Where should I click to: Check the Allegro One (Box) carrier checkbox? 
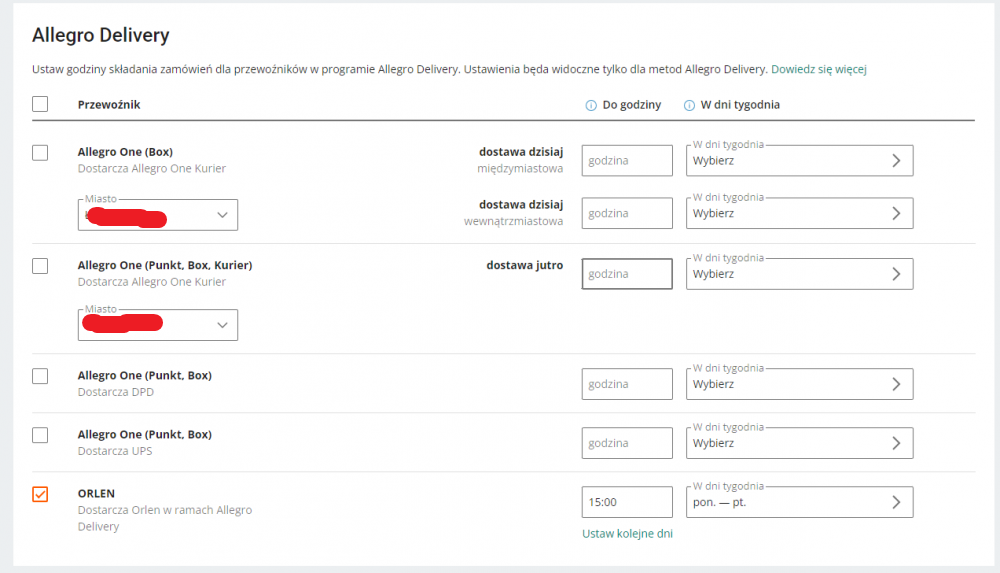[x=40, y=153]
